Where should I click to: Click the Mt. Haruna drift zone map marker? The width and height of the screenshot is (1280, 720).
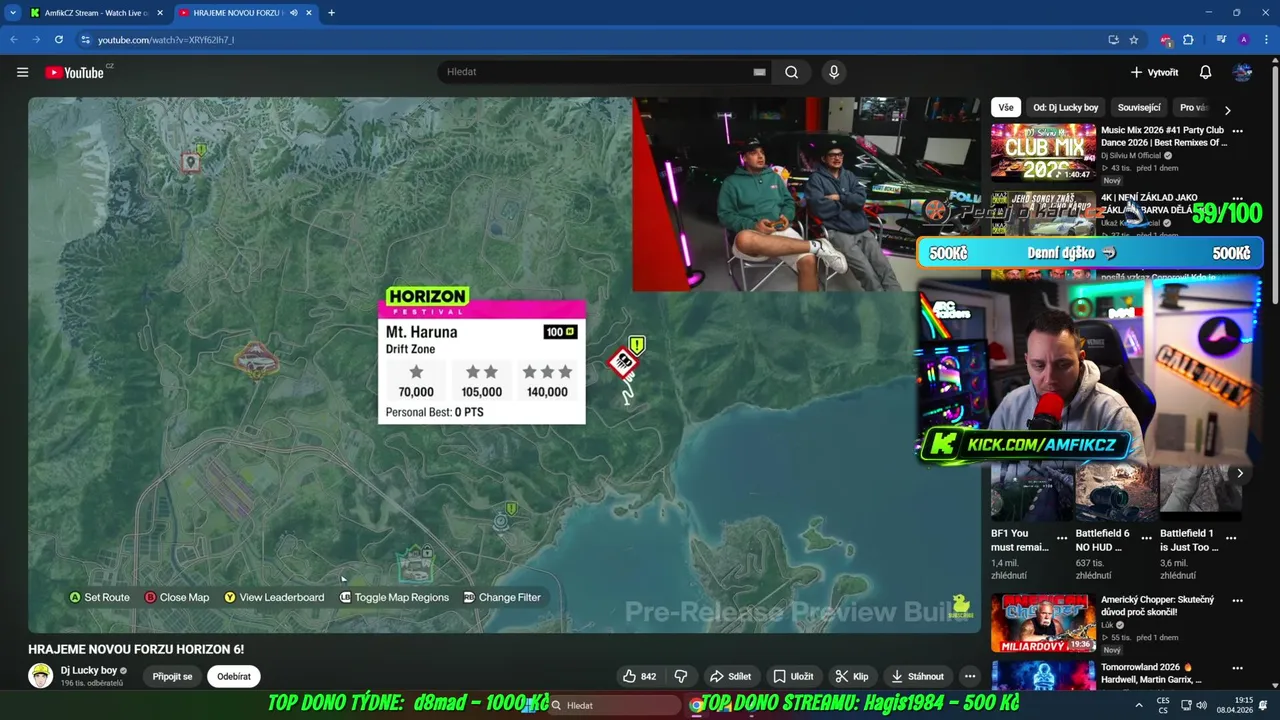pos(623,363)
